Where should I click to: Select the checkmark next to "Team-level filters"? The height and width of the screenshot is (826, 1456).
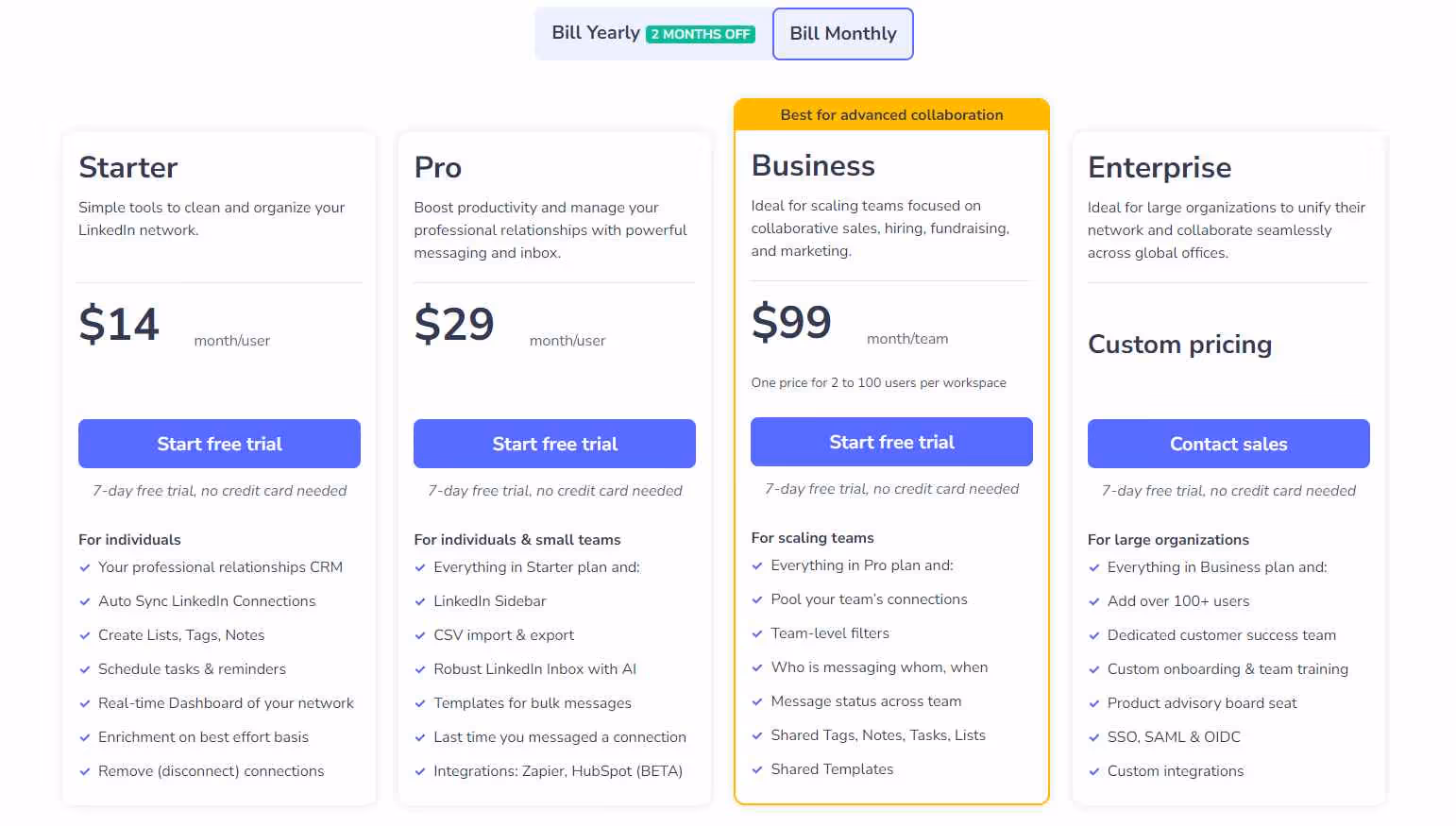(757, 633)
